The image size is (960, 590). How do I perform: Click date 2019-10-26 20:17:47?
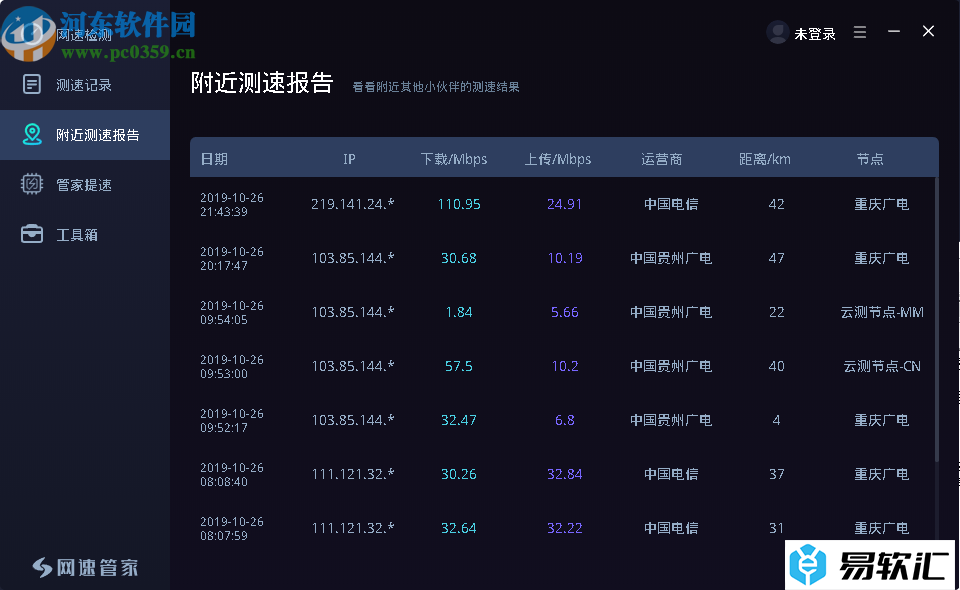pos(232,258)
